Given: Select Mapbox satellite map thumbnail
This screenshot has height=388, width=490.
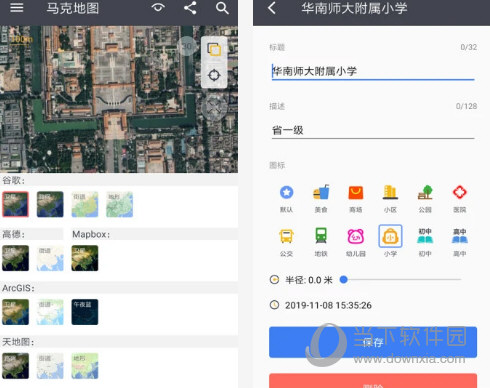Looking at the screenshot, I should tap(85, 258).
